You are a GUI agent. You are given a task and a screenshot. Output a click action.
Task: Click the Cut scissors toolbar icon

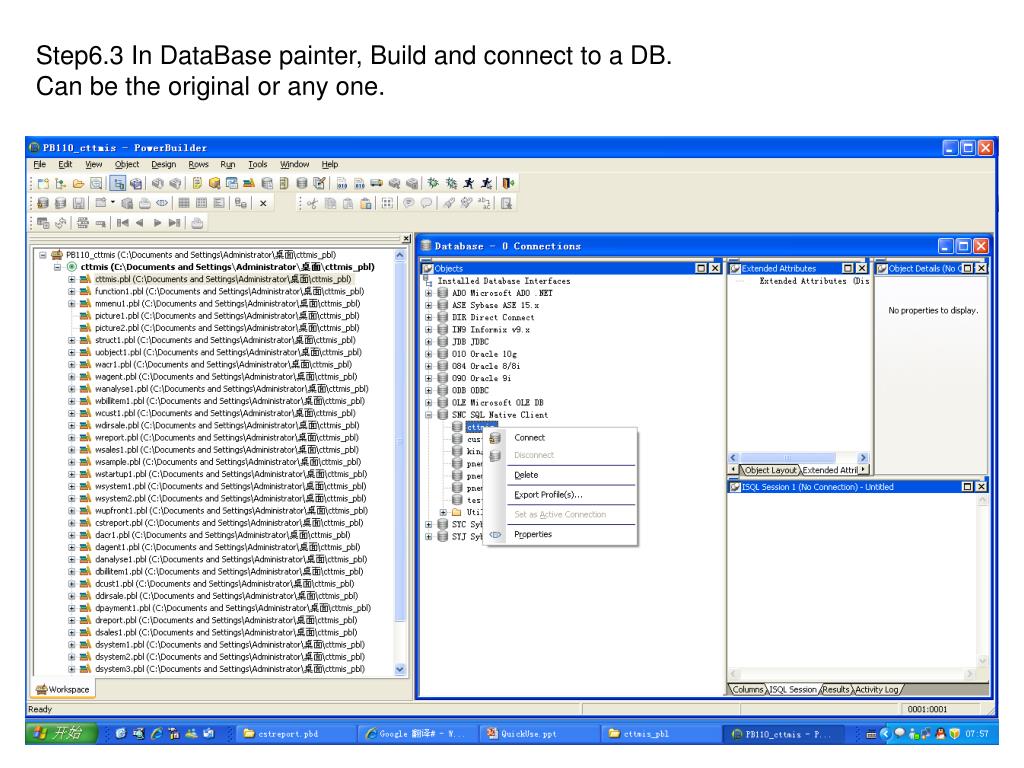(x=312, y=203)
